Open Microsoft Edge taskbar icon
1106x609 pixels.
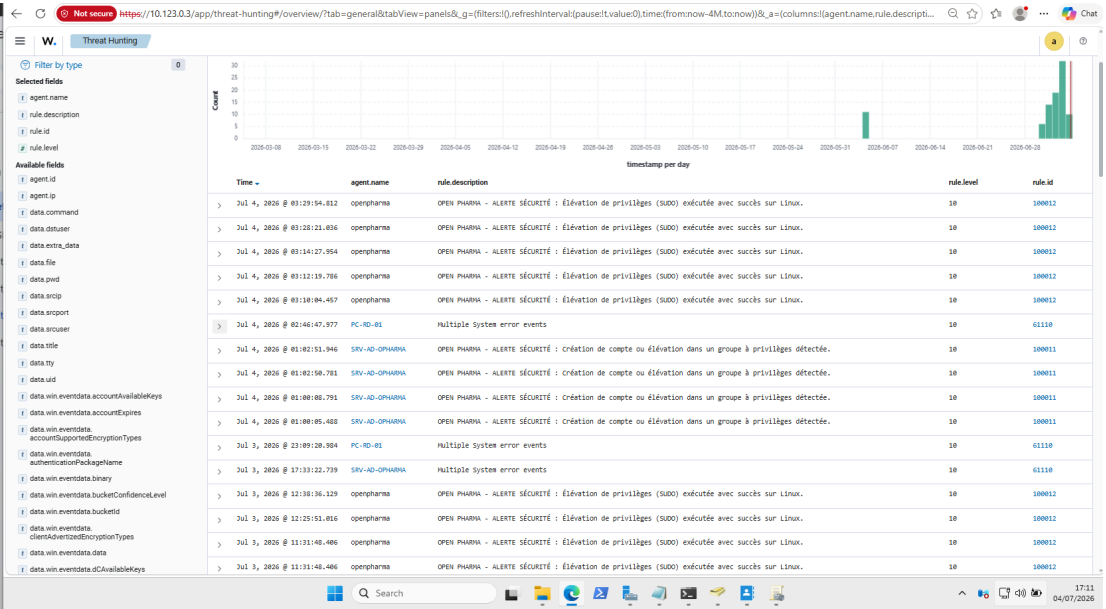pos(571,593)
